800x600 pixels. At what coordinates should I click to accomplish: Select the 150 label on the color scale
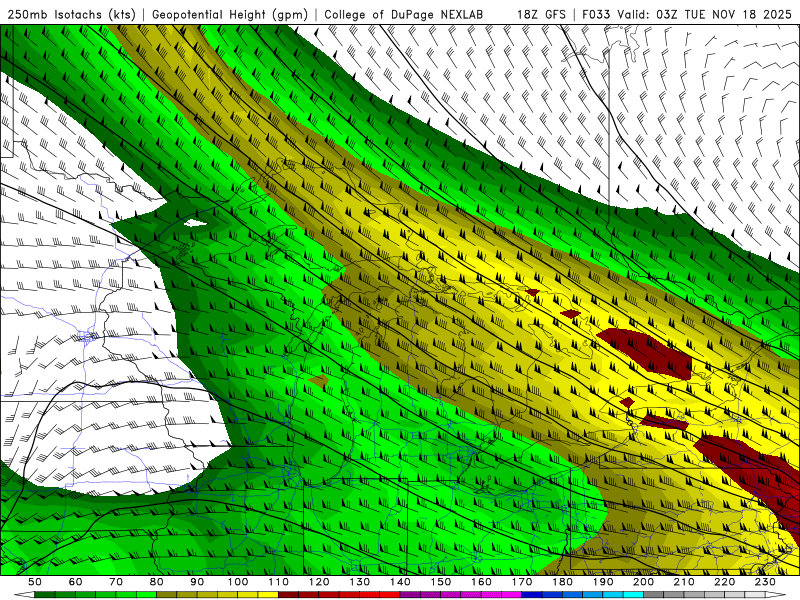click(x=440, y=582)
